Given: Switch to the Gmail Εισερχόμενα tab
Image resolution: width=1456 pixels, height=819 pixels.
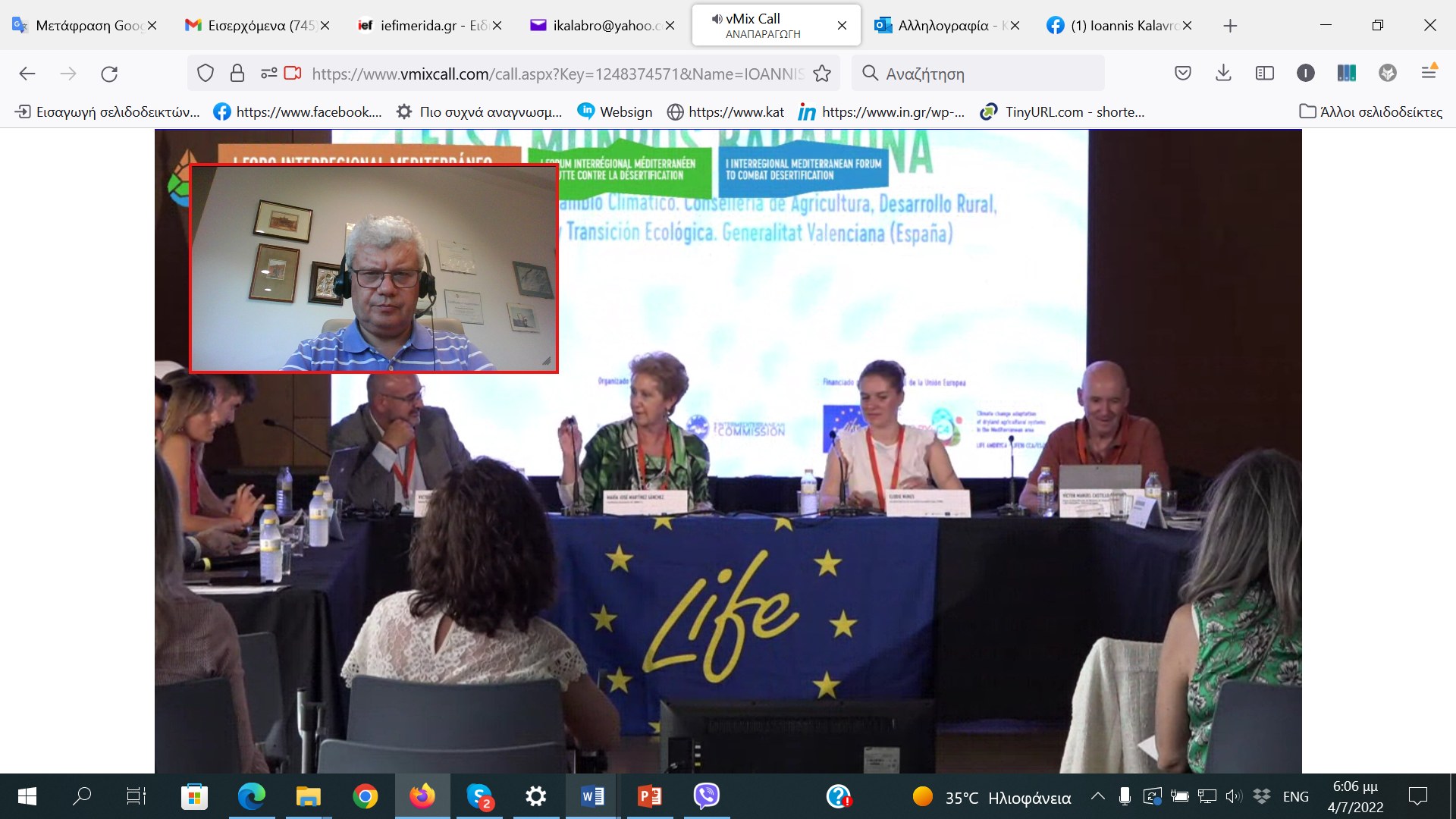Looking at the screenshot, I should (x=250, y=26).
